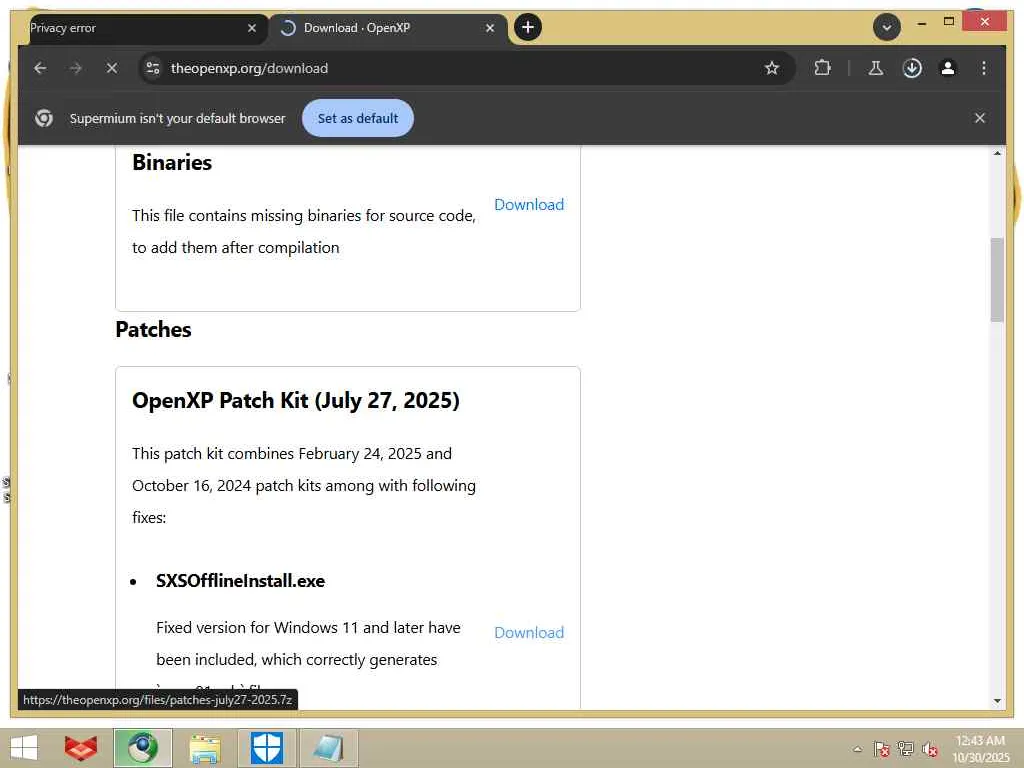Download the OpenXP Patch Kit
1024x768 pixels.
tap(529, 632)
